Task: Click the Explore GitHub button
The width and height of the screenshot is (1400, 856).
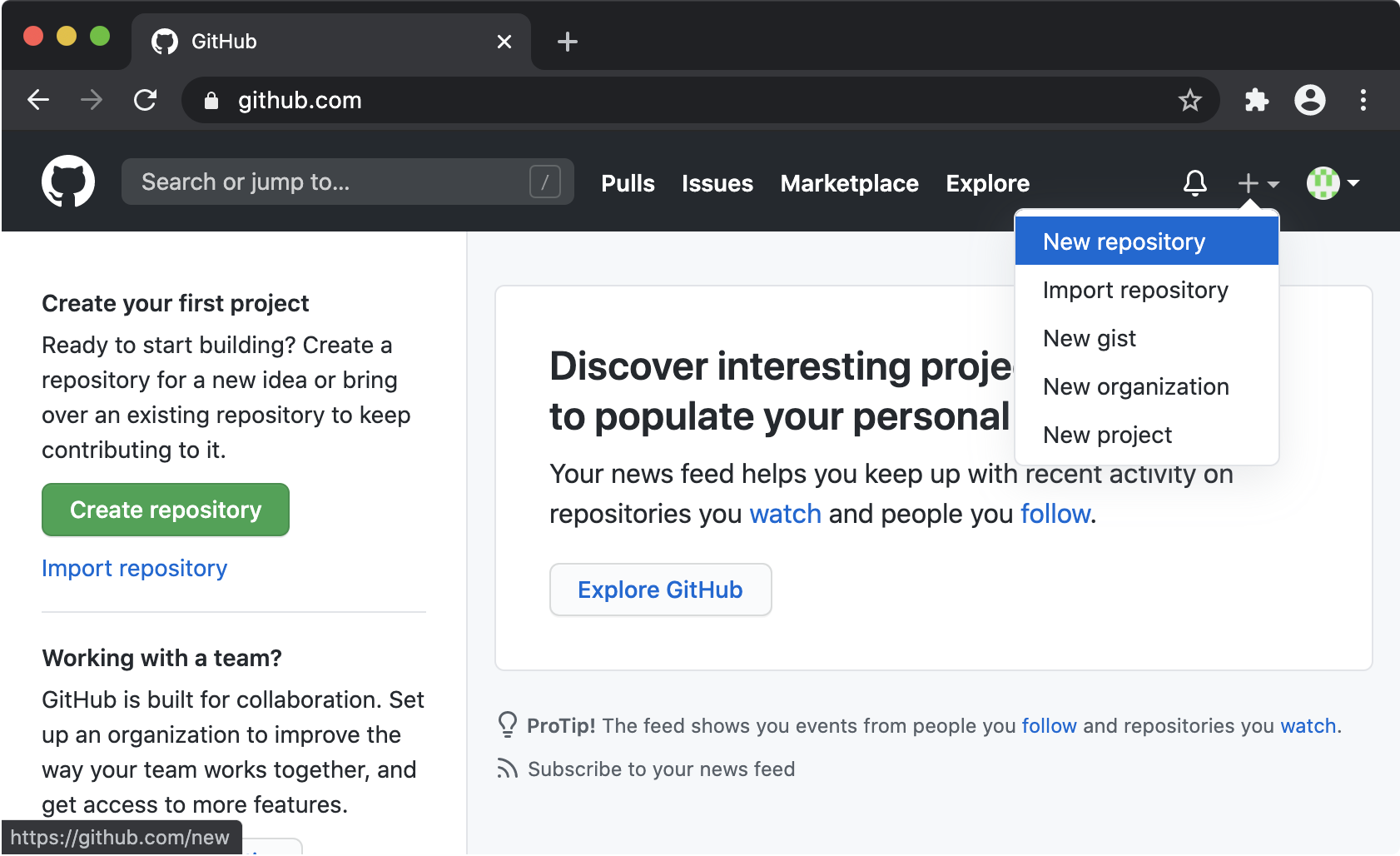Action: 661,590
